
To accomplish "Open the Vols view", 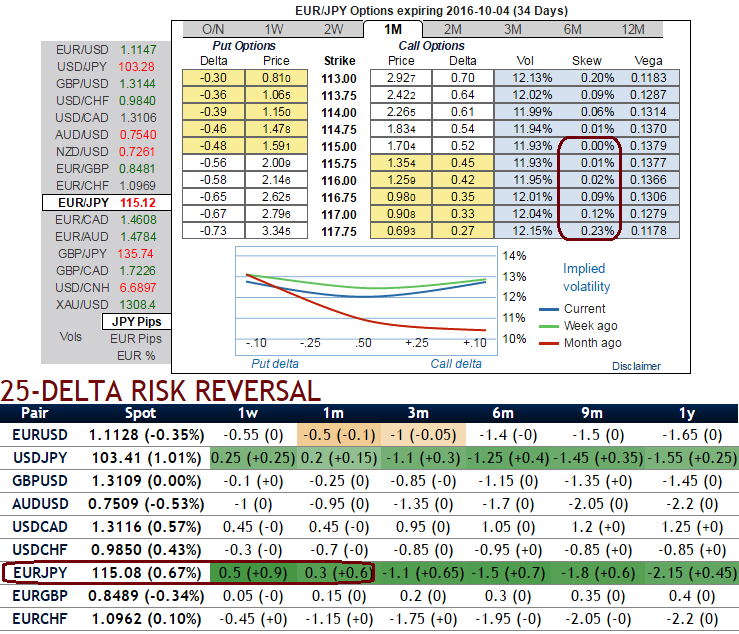I will click(x=71, y=337).
